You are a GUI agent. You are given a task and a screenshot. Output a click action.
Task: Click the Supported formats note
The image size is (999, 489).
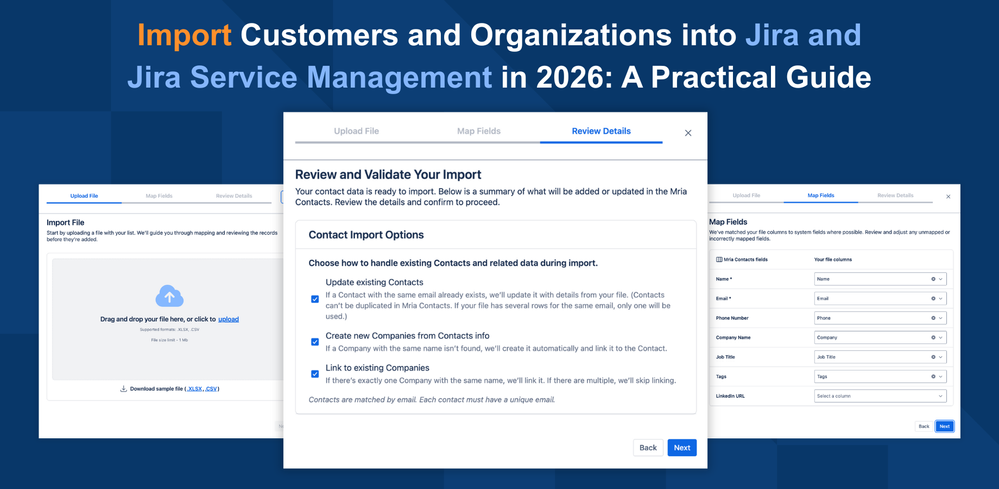tap(169, 330)
